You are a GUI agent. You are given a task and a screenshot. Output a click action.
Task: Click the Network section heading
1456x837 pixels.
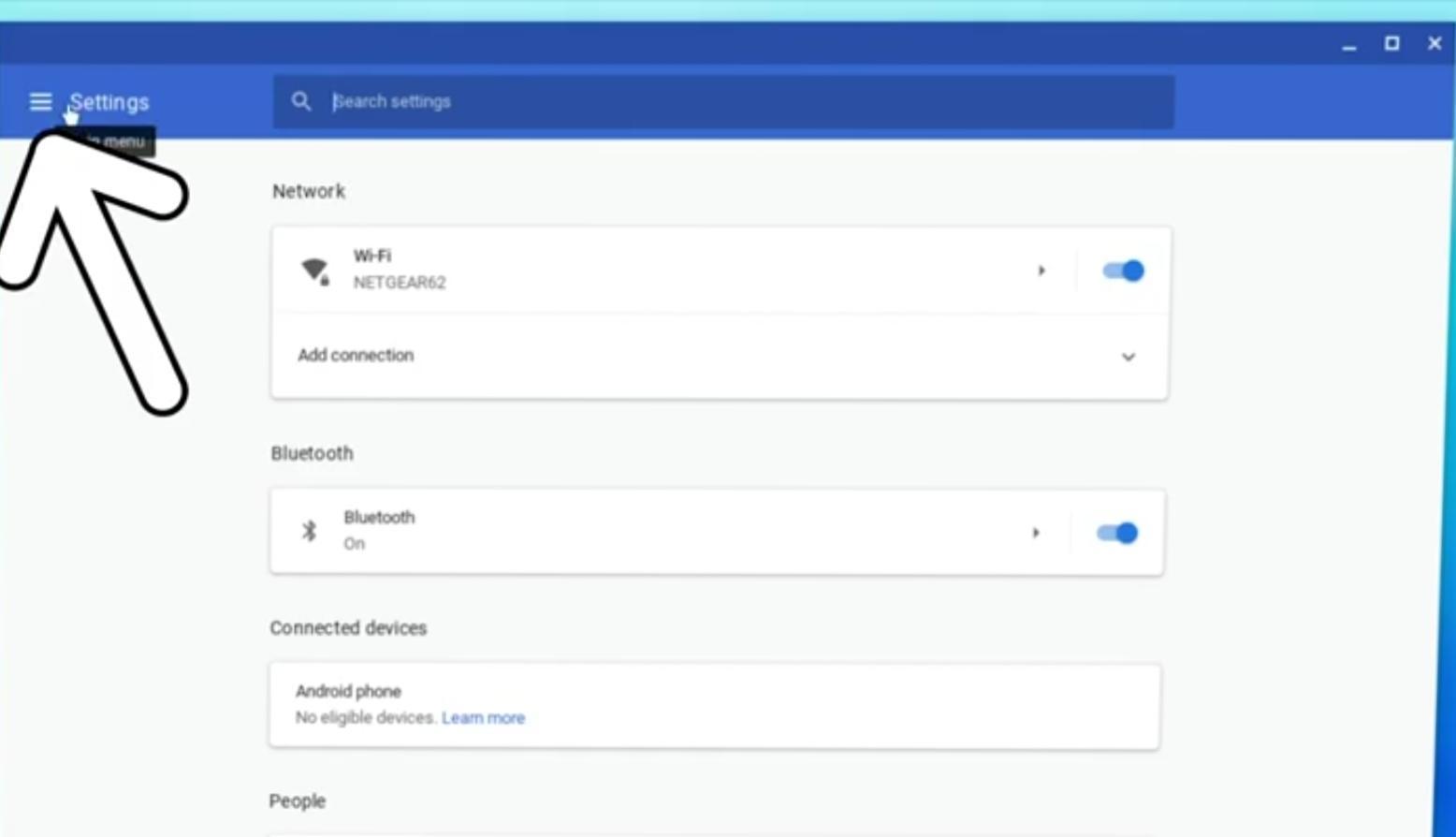[309, 191]
